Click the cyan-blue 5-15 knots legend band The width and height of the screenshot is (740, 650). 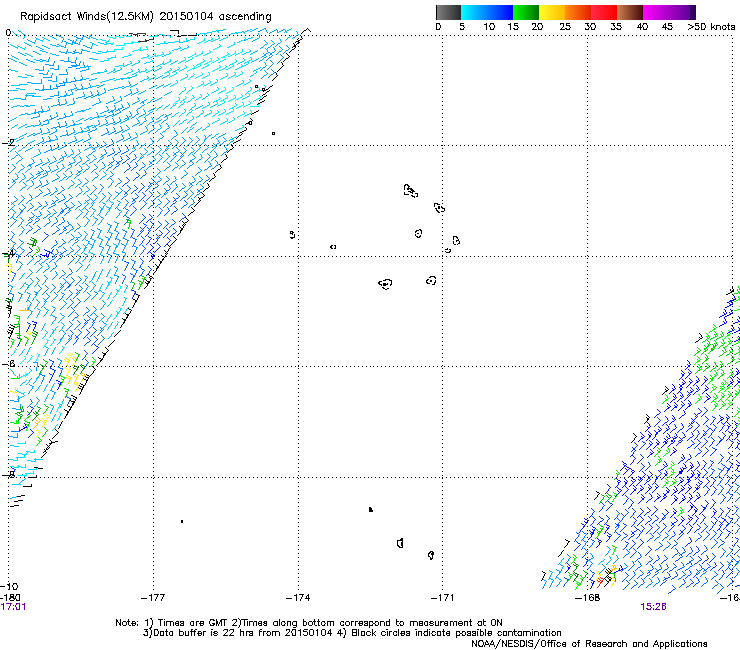[x=487, y=12]
